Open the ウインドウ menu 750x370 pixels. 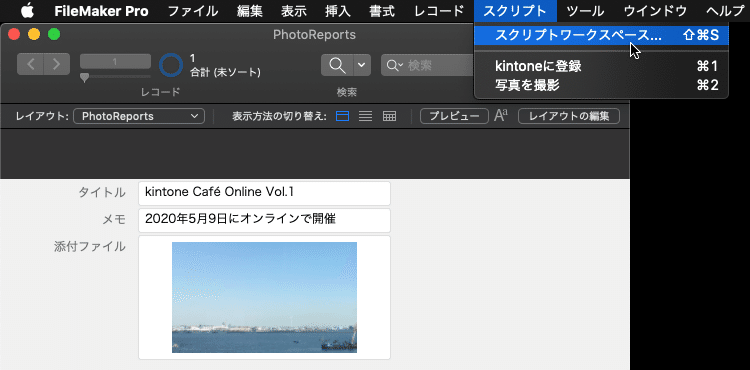pyautogui.click(x=655, y=11)
